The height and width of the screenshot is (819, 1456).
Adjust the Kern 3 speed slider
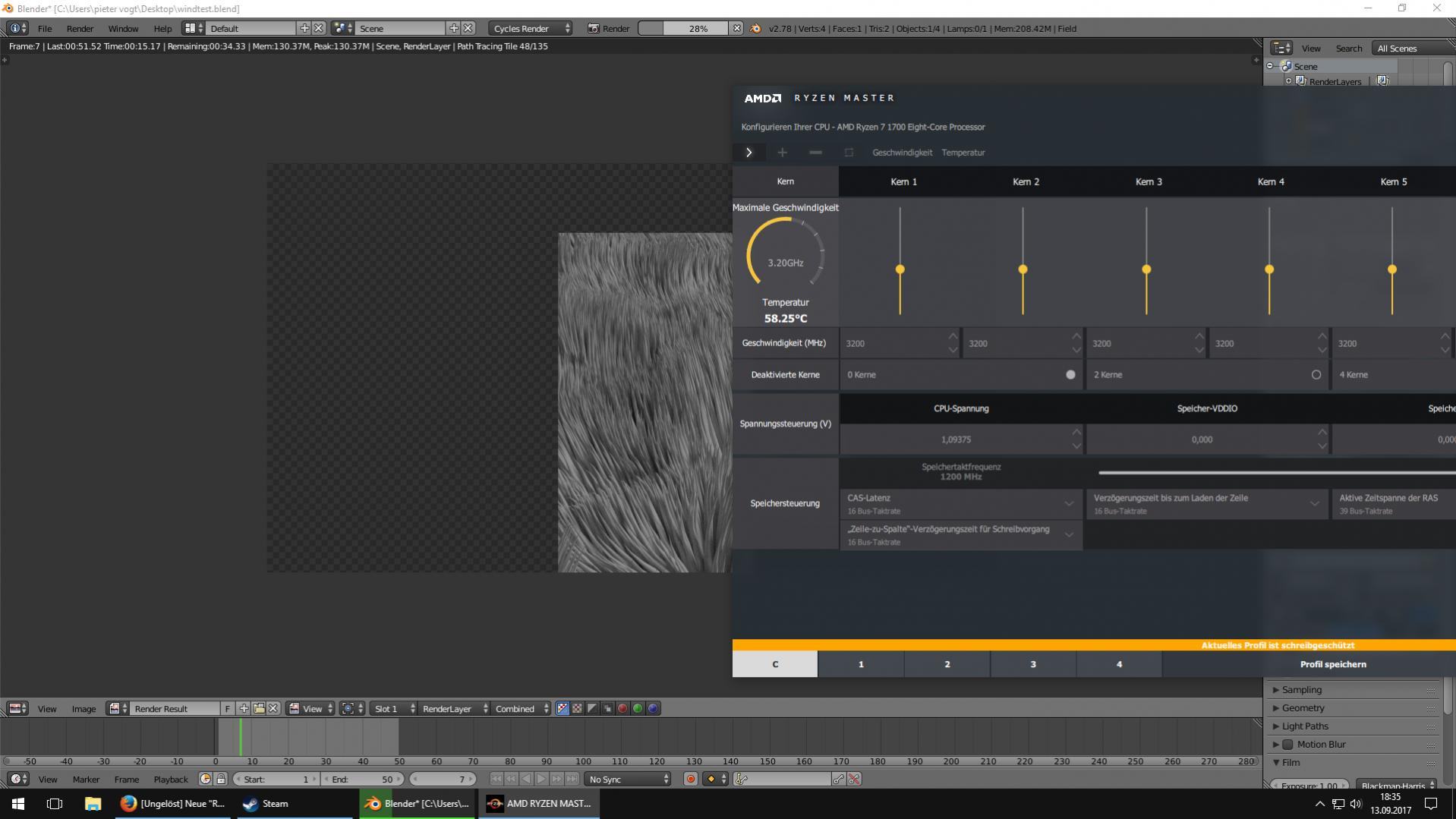point(1146,269)
